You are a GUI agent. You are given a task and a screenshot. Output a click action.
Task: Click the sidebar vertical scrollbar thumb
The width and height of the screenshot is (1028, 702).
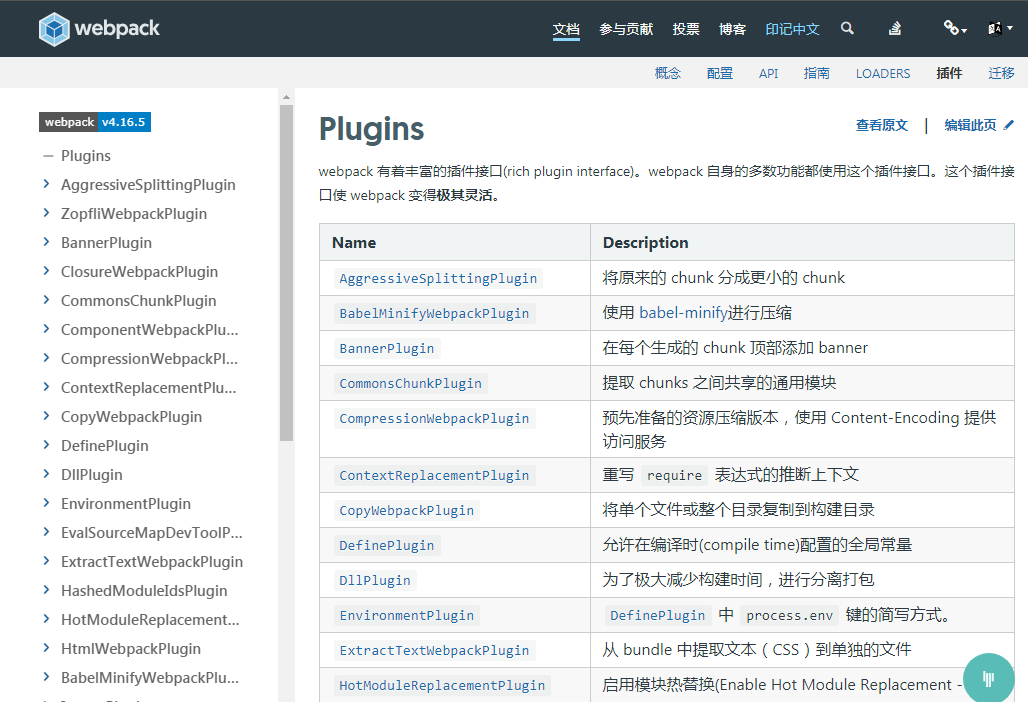[286, 272]
